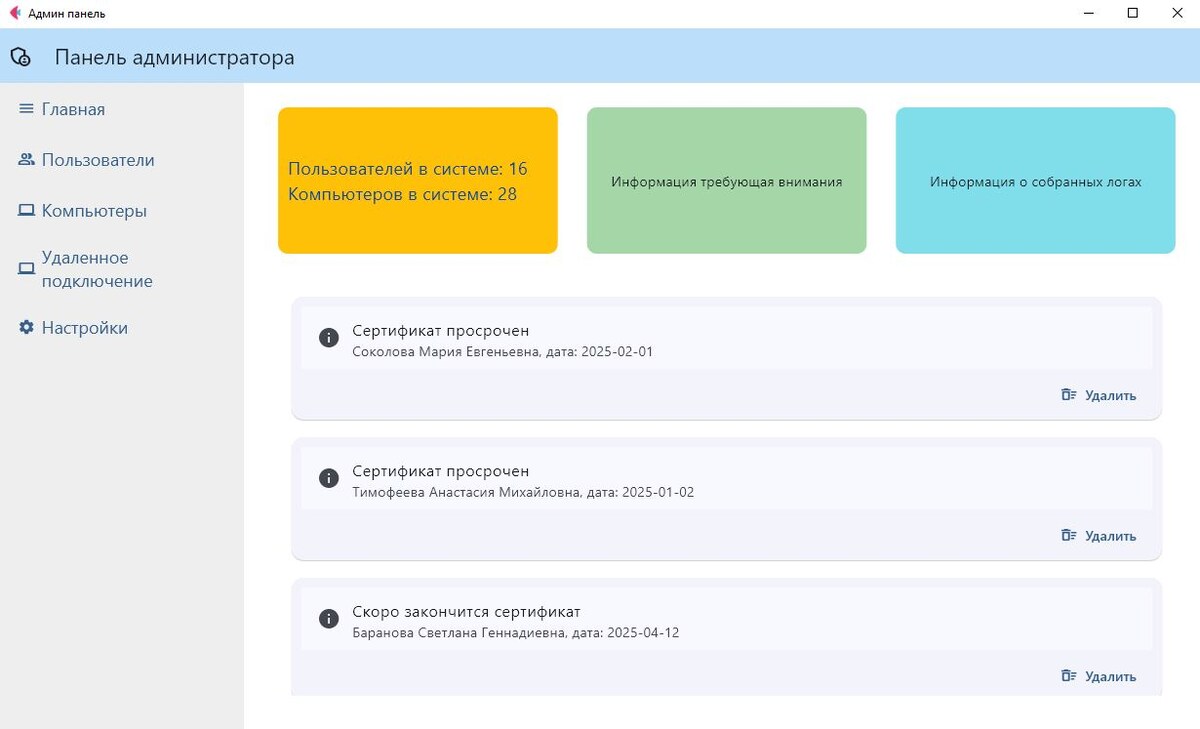Click Сертификат просрочен title above Тимофеева

441,471
